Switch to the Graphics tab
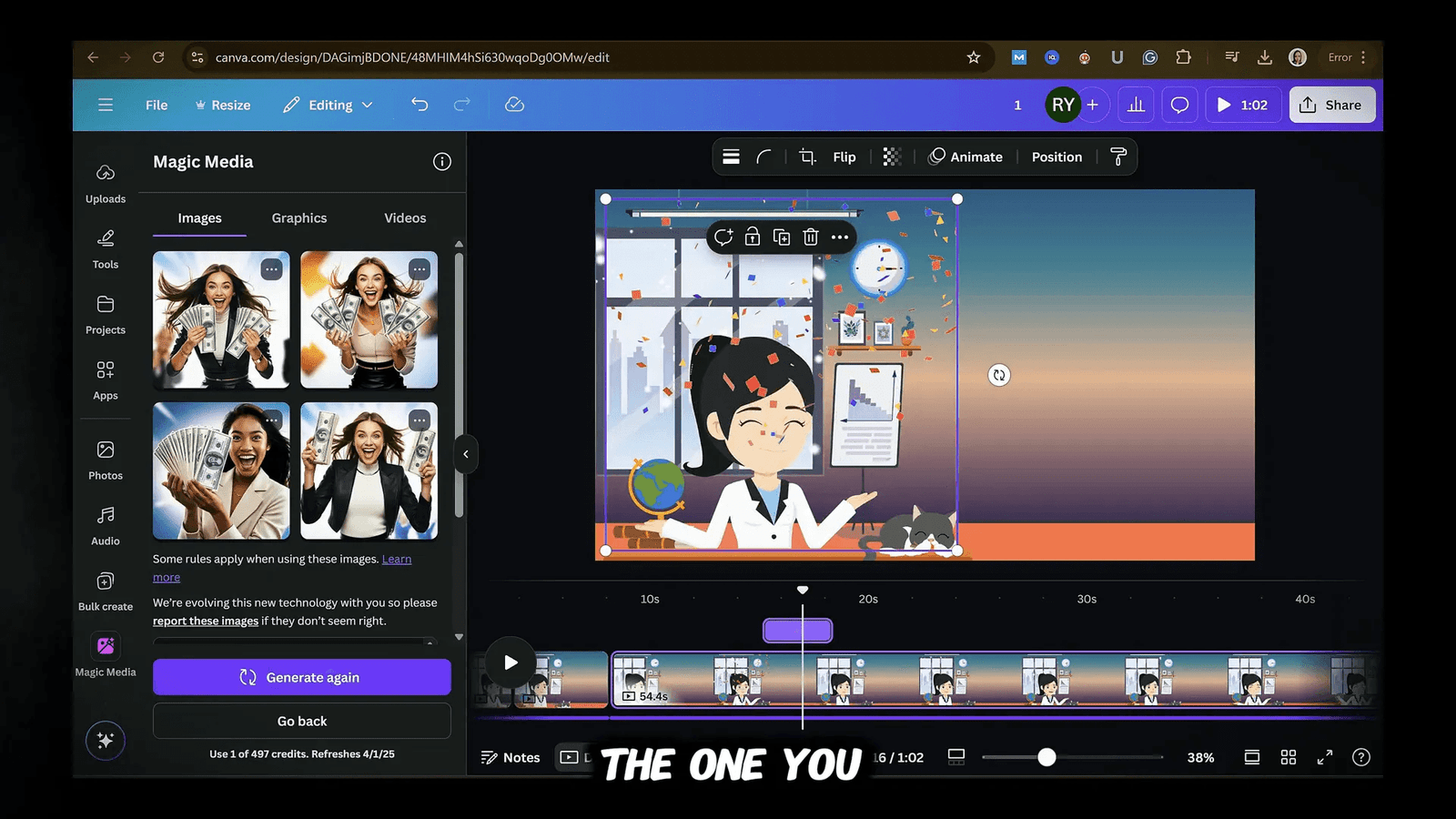The width and height of the screenshot is (1456, 819). pos(298,217)
